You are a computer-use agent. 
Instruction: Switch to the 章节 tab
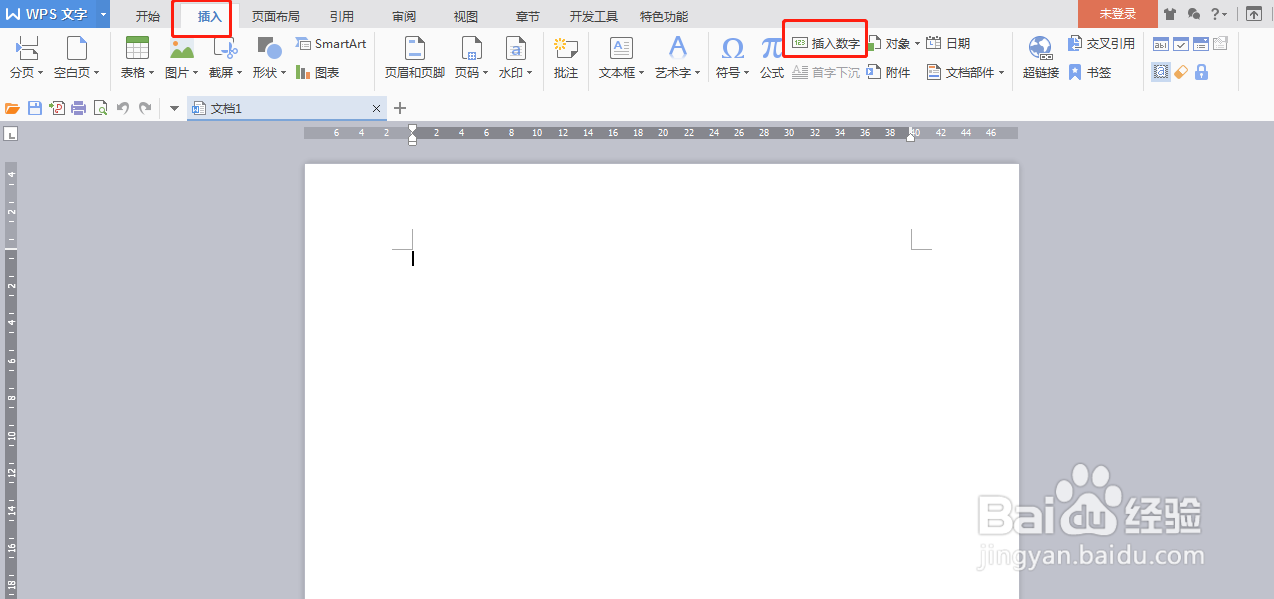[x=528, y=16]
